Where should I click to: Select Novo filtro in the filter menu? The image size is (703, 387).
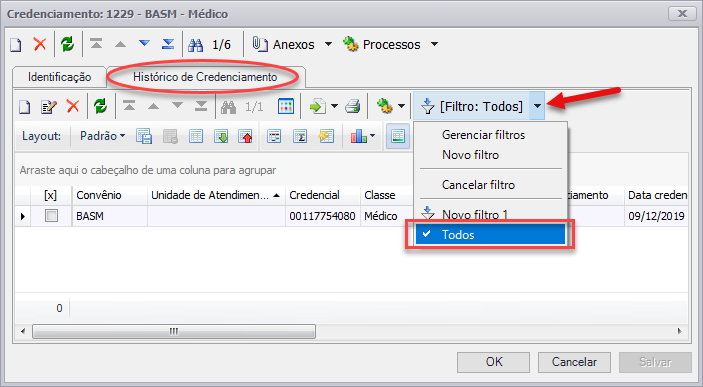pyautogui.click(x=470, y=155)
